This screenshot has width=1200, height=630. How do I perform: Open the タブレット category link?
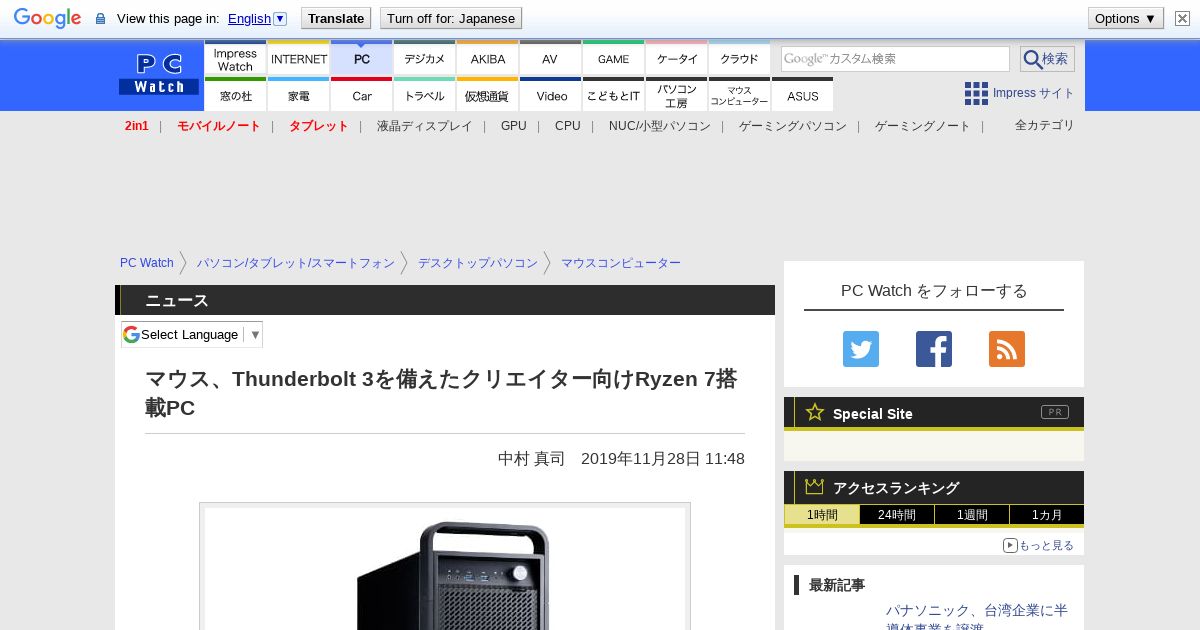pos(319,126)
